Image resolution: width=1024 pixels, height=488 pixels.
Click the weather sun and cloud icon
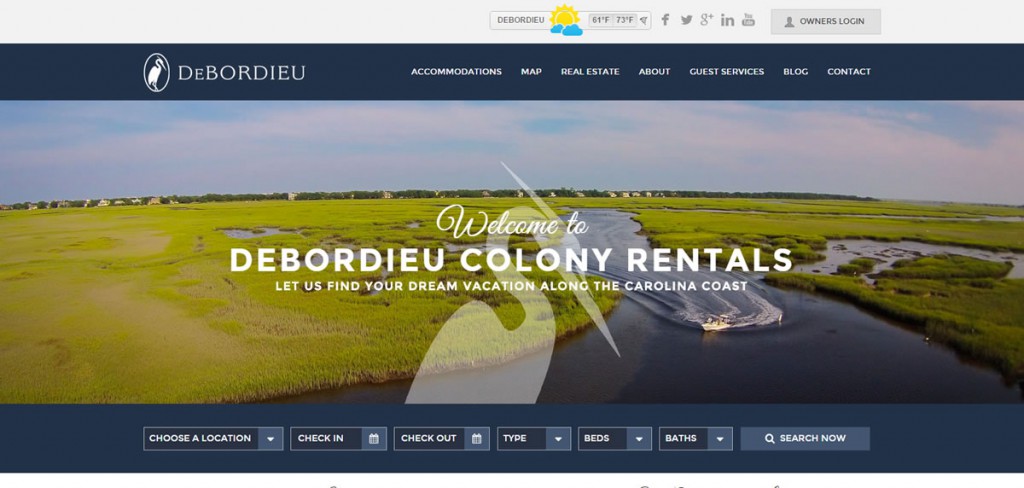click(x=566, y=20)
